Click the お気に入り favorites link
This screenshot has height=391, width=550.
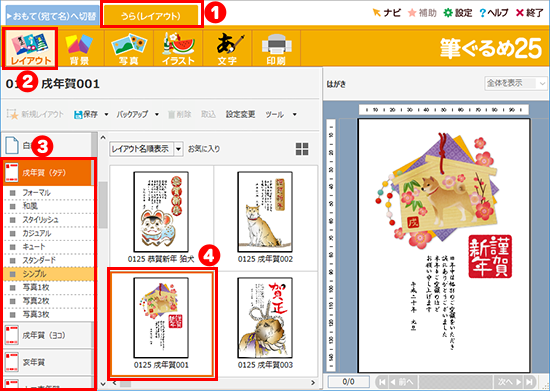pos(204,149)
